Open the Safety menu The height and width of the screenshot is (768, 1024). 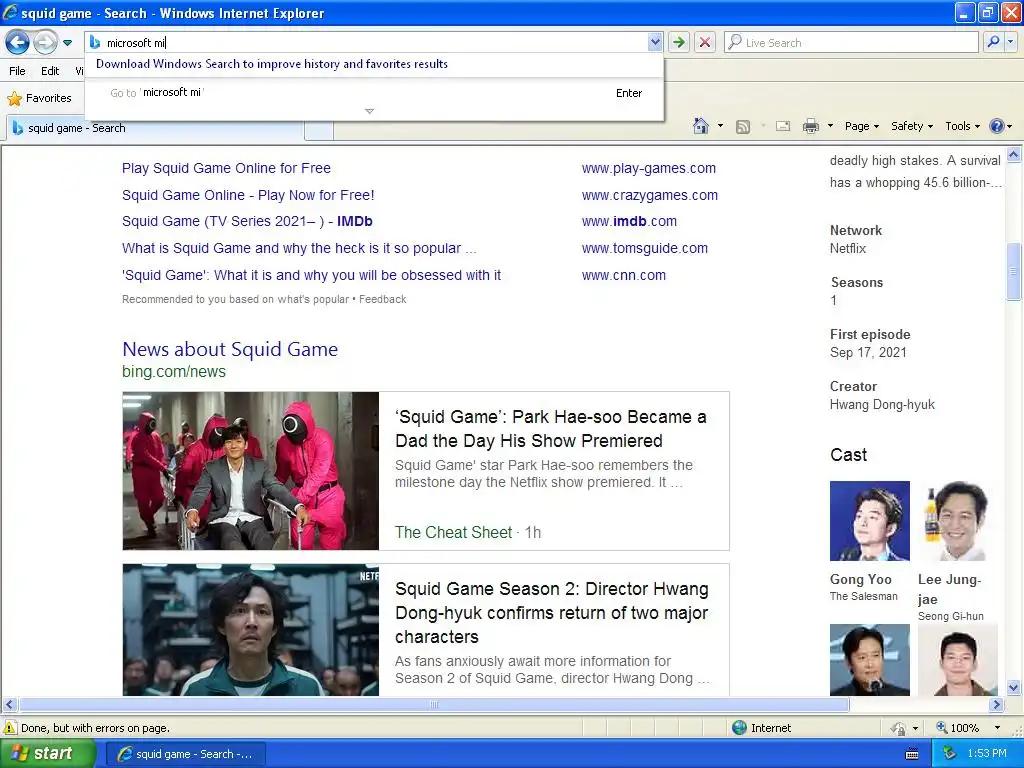click(912, 126)
